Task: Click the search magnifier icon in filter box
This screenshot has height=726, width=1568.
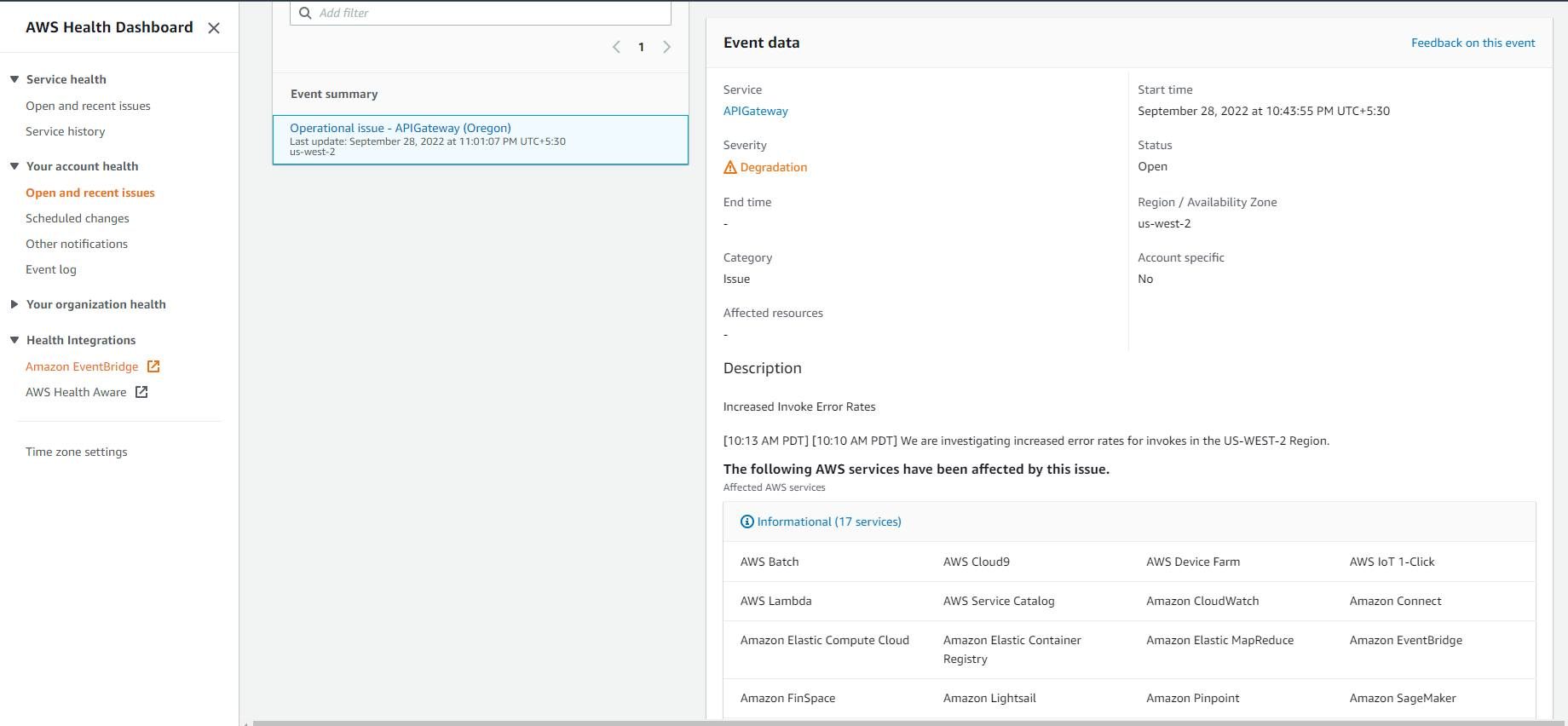Action: tap(305, 13)
